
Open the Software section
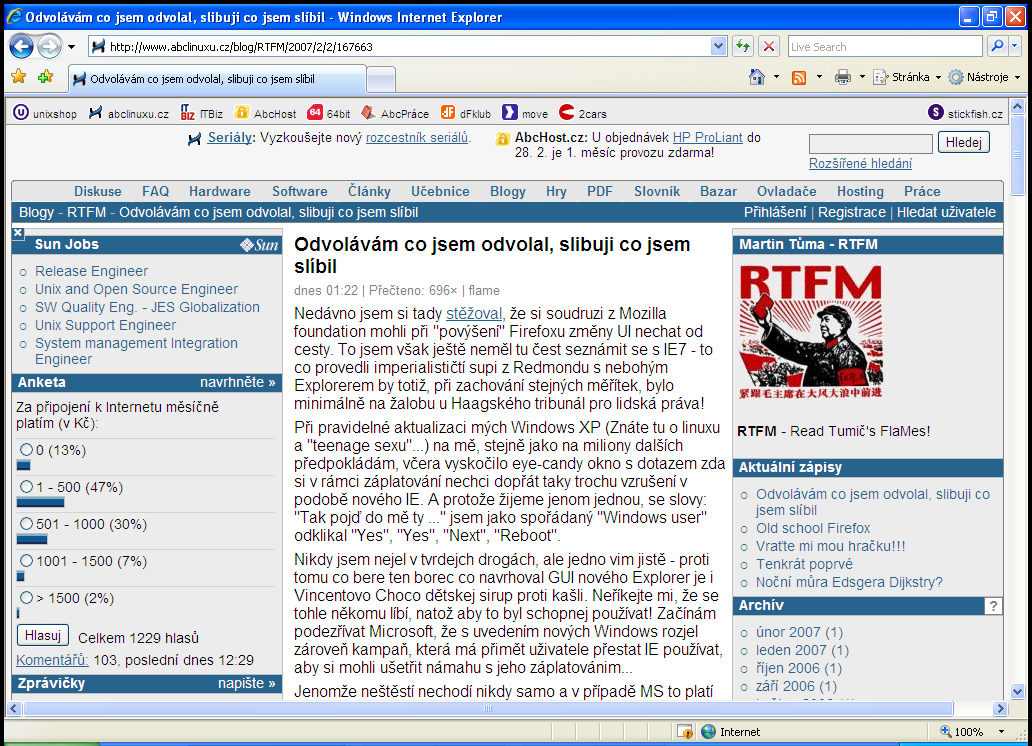[x=299, y=191]
